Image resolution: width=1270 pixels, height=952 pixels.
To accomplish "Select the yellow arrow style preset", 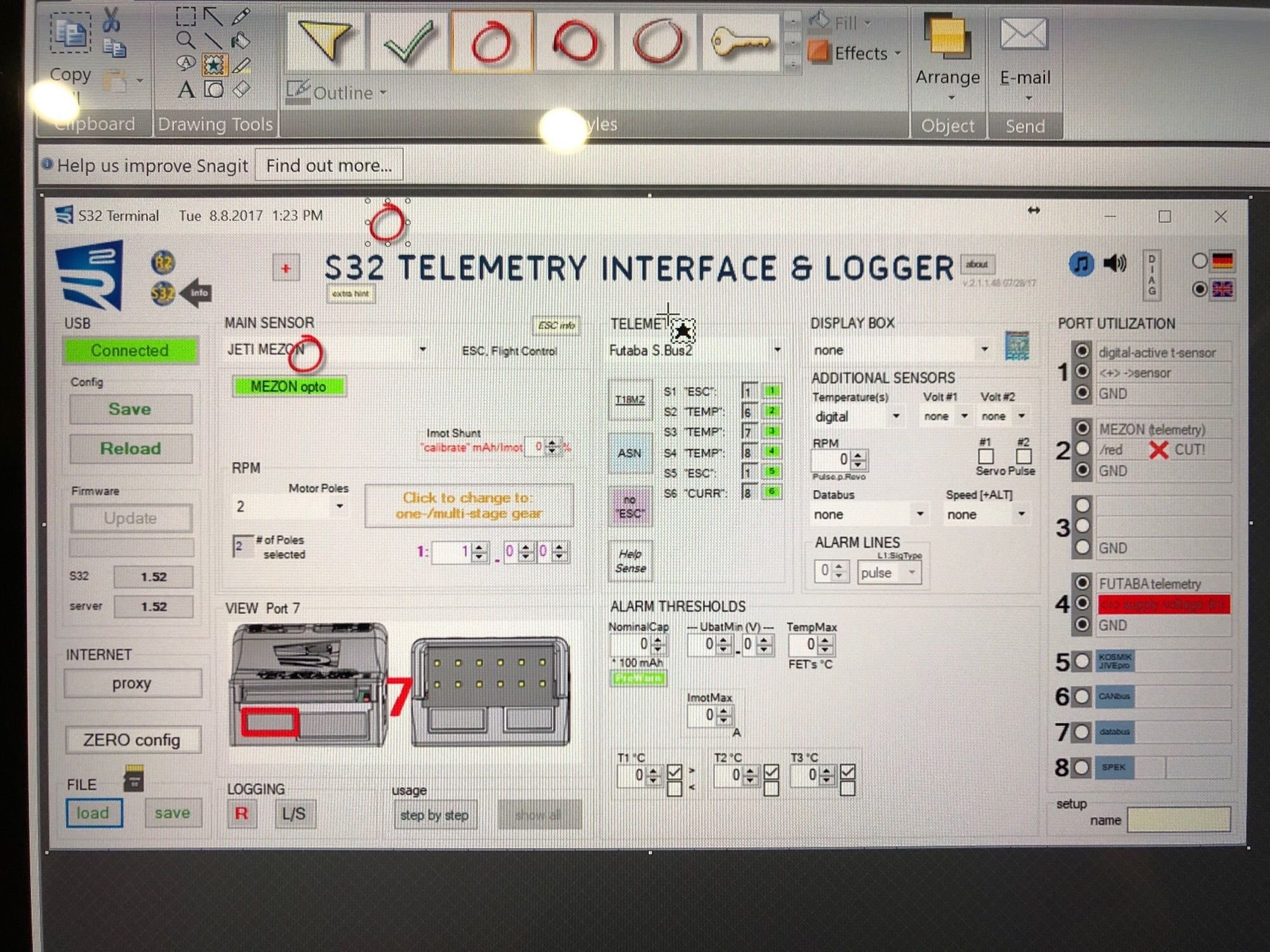I will click(x=325, y=41).
